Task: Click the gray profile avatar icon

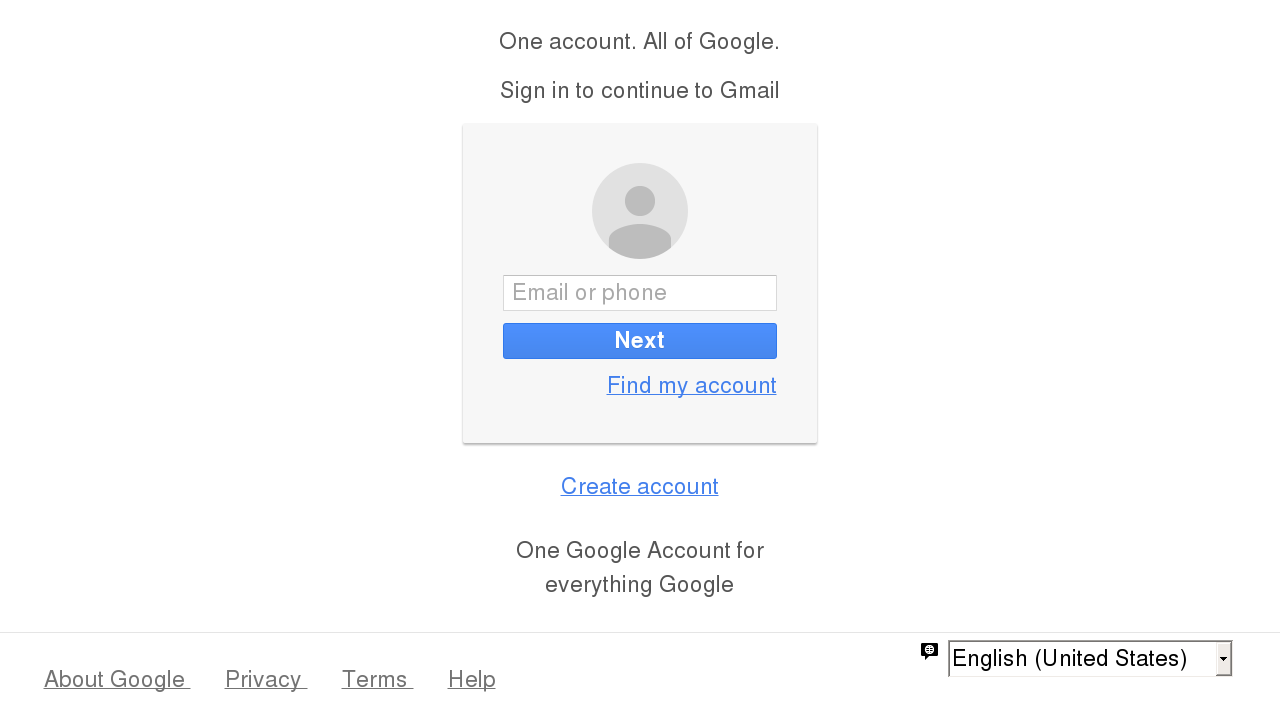Action: pyautogui.click(x=640, y=211)
